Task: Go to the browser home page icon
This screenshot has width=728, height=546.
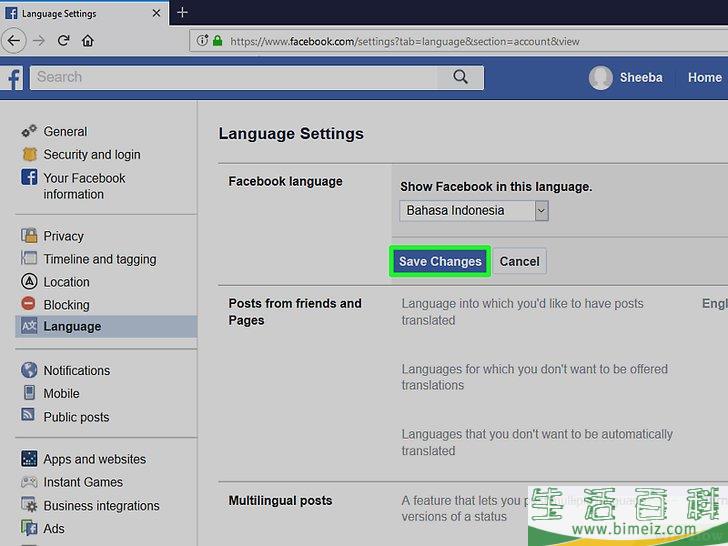Action: (88, 41)
